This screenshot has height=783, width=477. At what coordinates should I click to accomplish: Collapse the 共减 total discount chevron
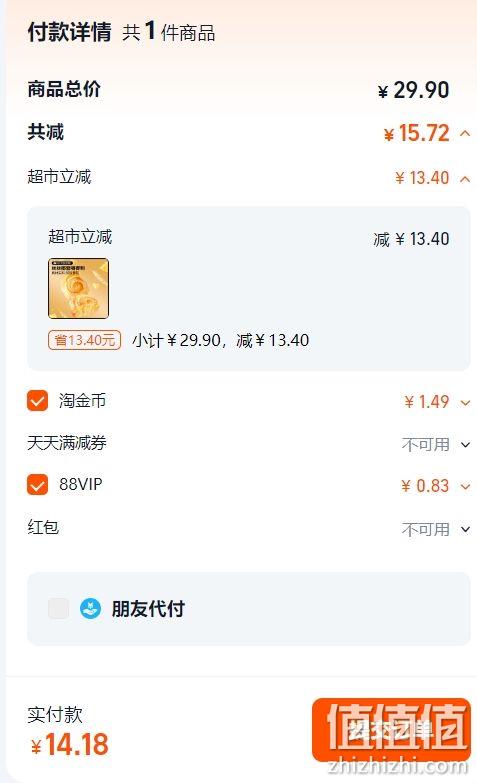pos(465,133)
